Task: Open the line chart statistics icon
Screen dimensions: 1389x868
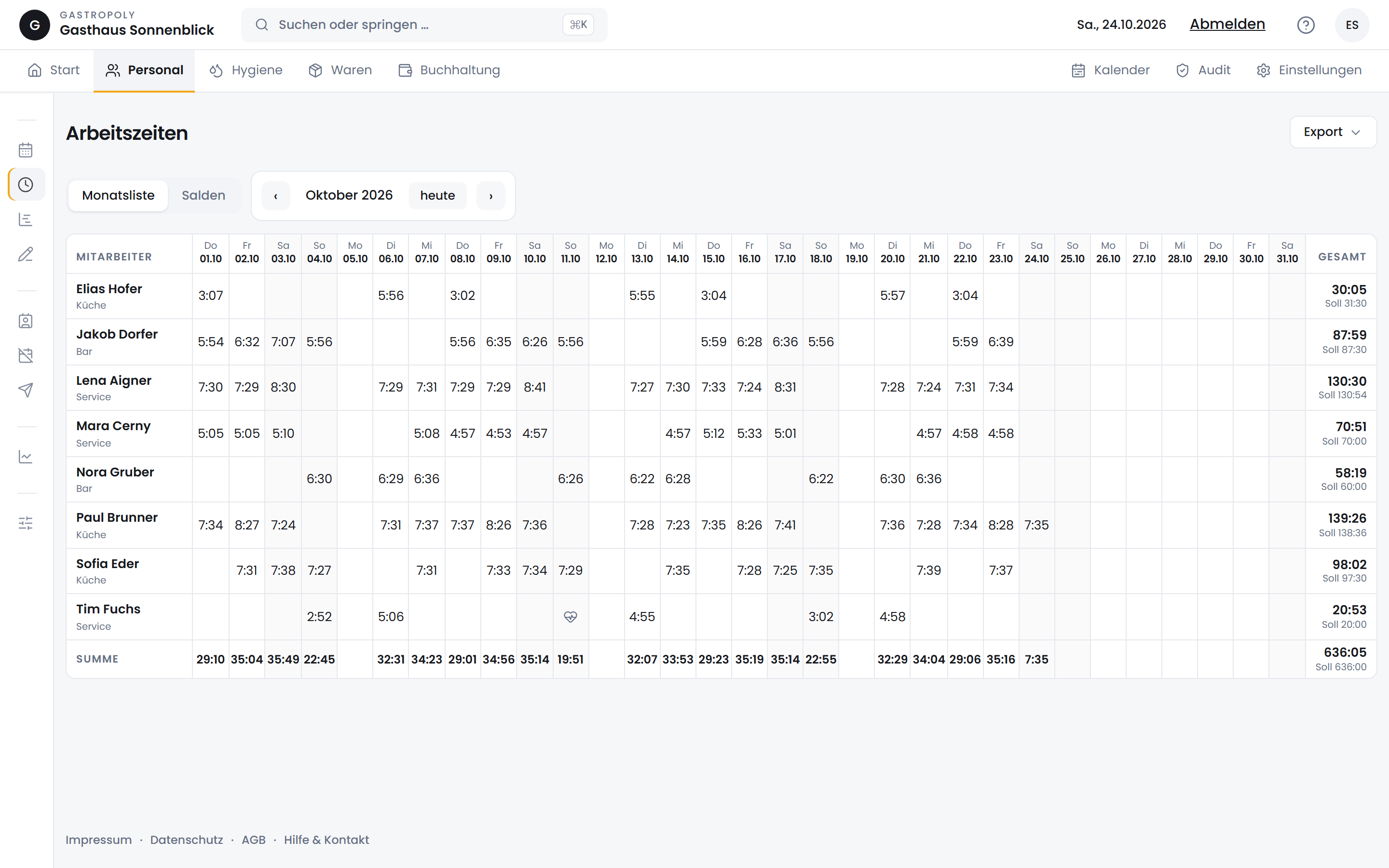Action: (x=26, y=457)
